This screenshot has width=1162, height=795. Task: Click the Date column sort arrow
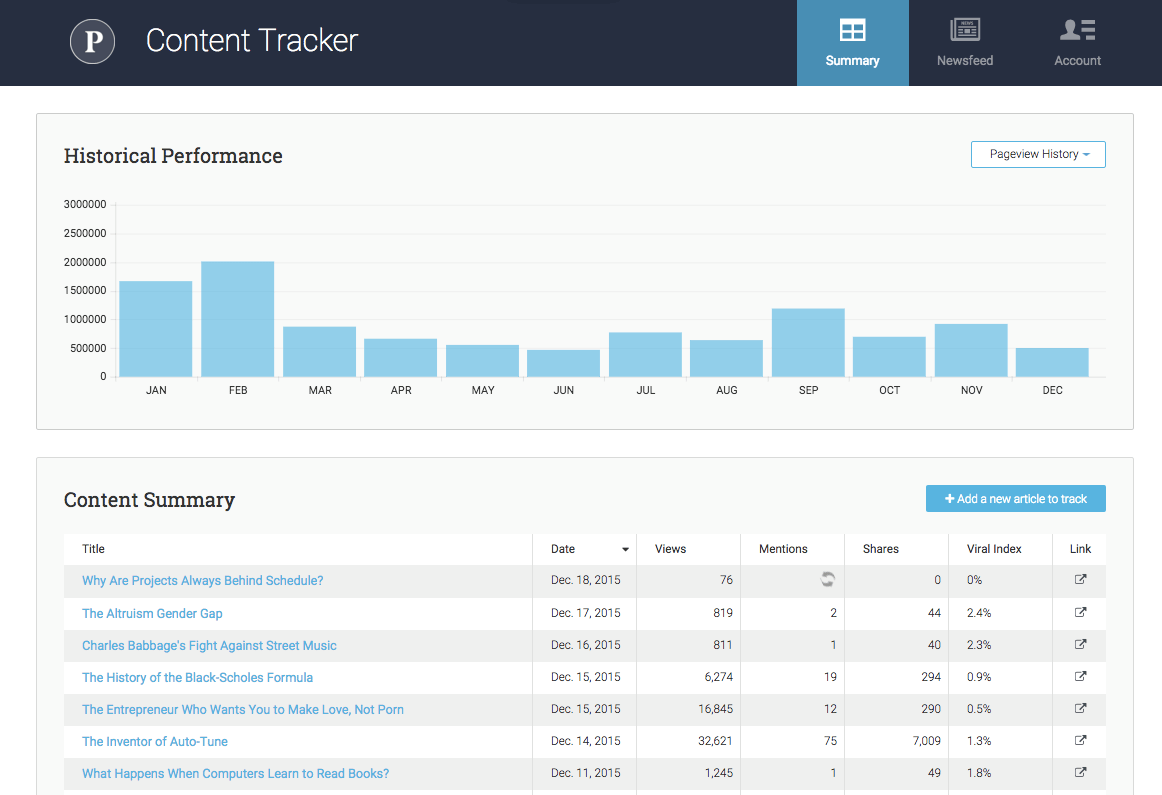point(625,549)
